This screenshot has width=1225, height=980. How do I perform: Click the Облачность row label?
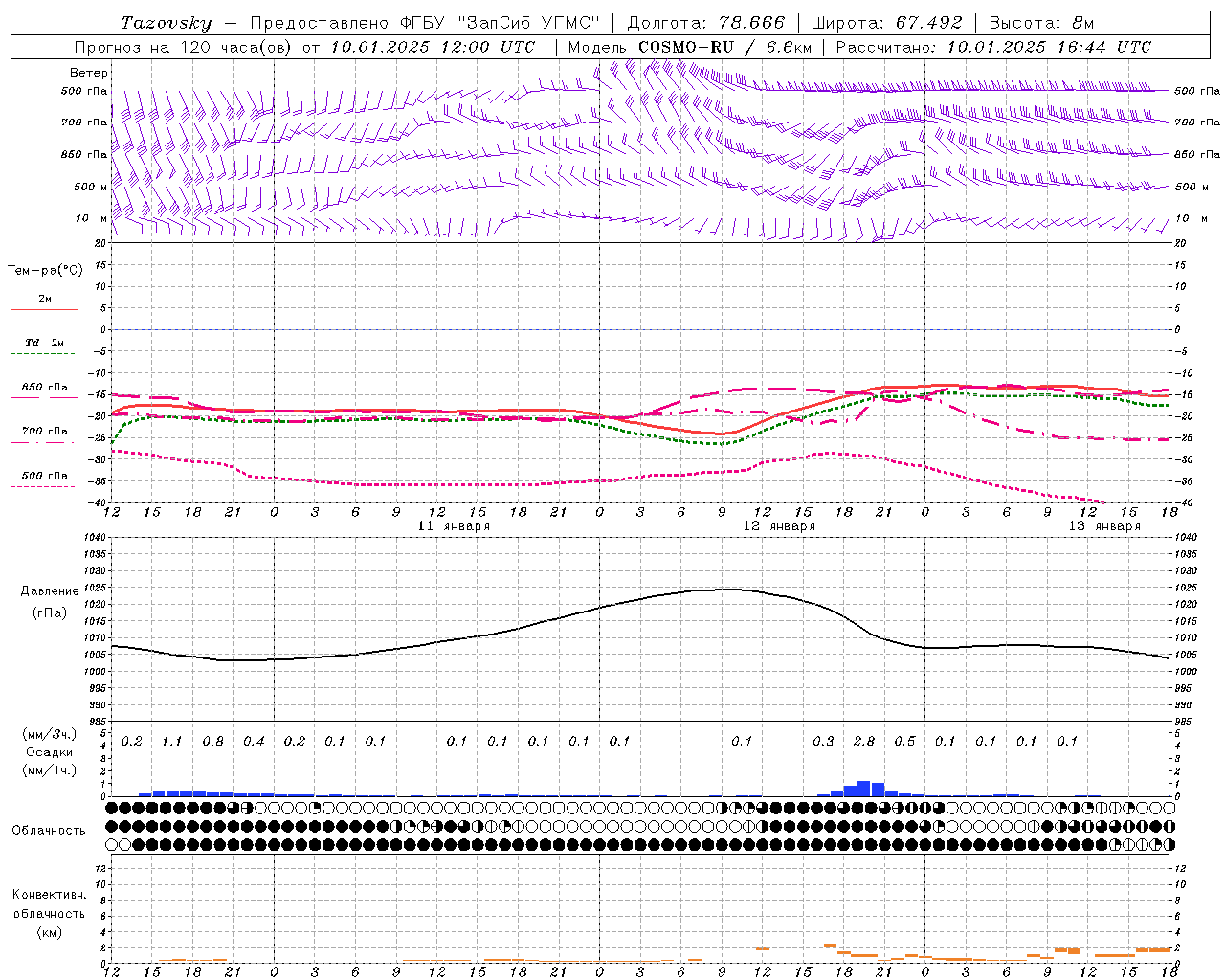(x=49, y=831)
